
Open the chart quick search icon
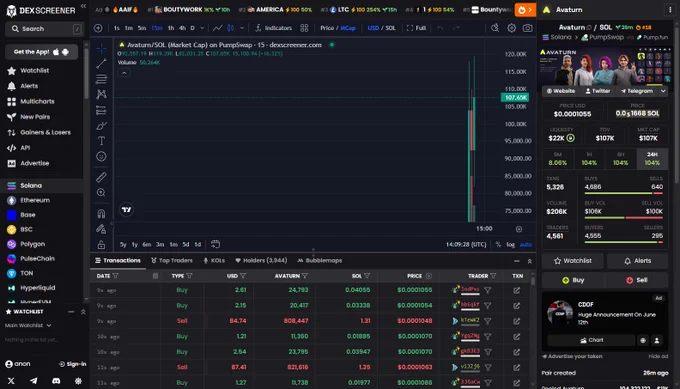tap(495, 28)
